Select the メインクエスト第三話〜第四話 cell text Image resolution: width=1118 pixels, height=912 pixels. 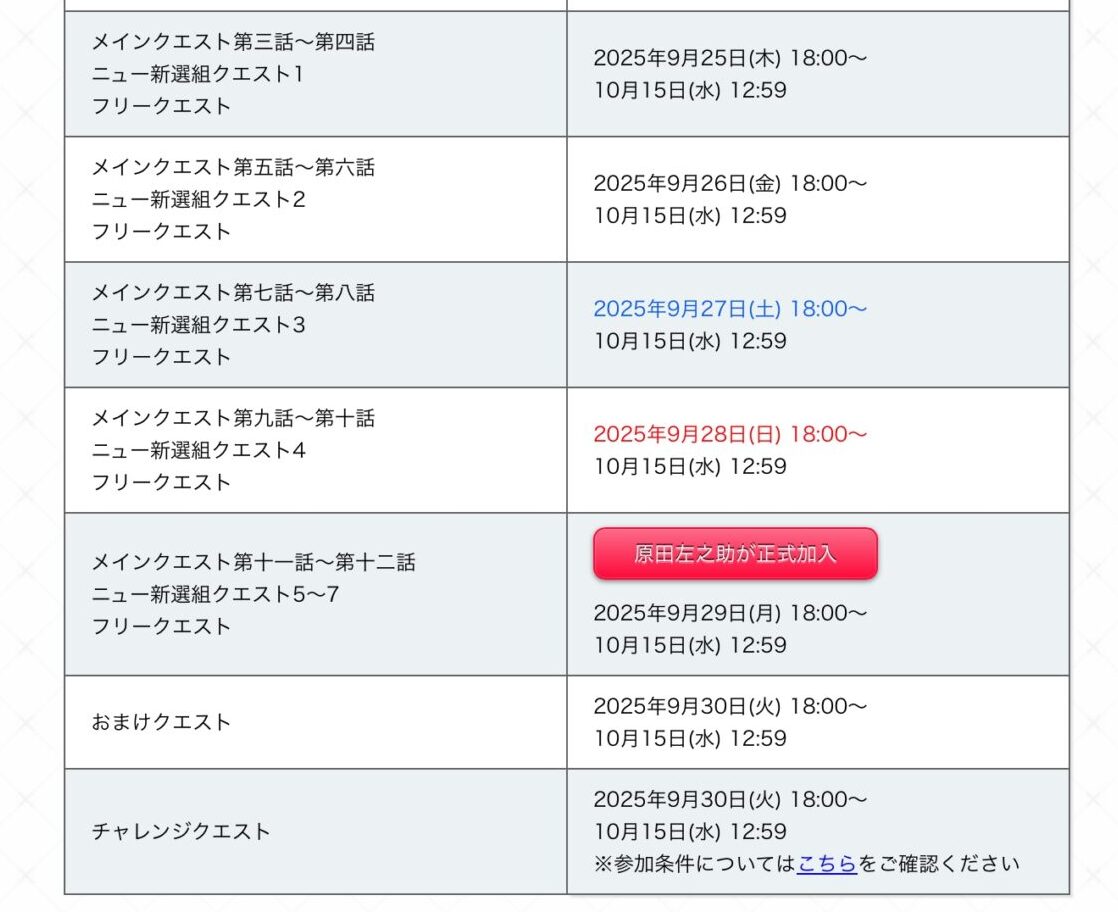pos(233,42)
